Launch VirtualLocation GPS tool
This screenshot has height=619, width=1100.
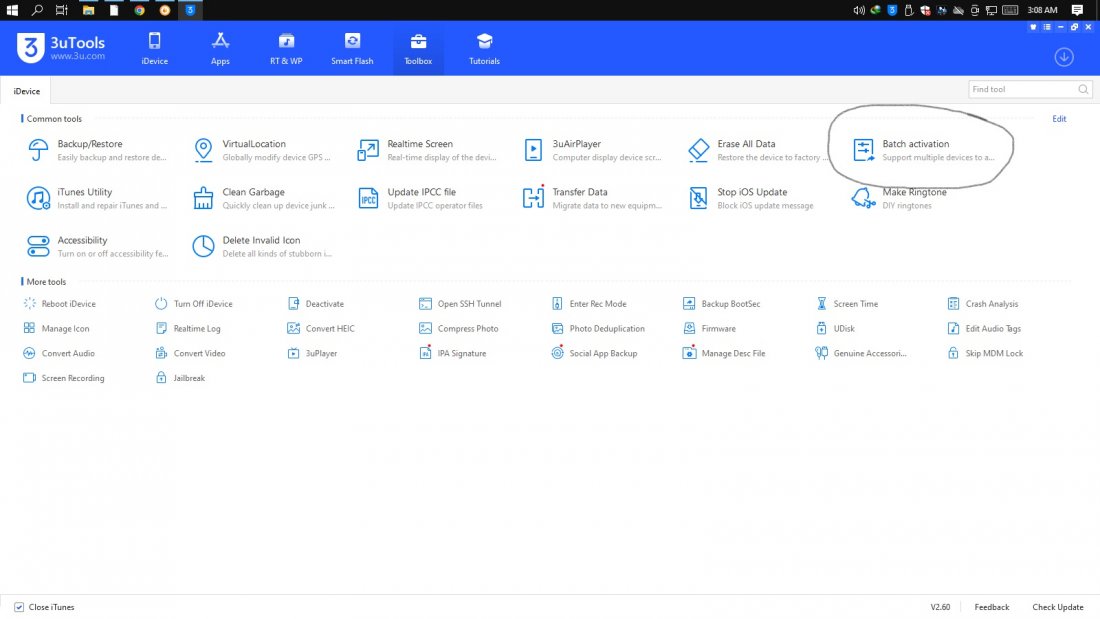pyautogui.click(x=262, y=150)
